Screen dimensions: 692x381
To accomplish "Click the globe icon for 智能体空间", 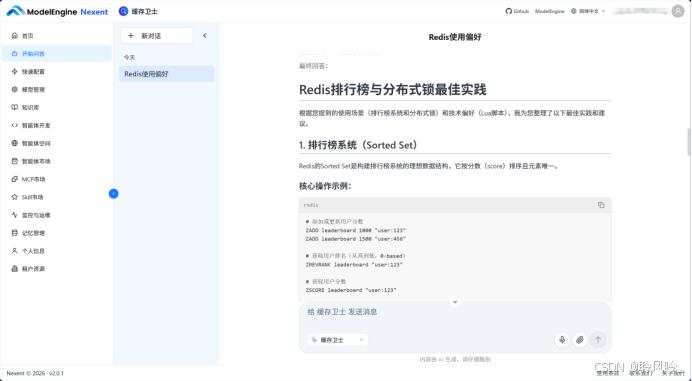I will point(15,143).
